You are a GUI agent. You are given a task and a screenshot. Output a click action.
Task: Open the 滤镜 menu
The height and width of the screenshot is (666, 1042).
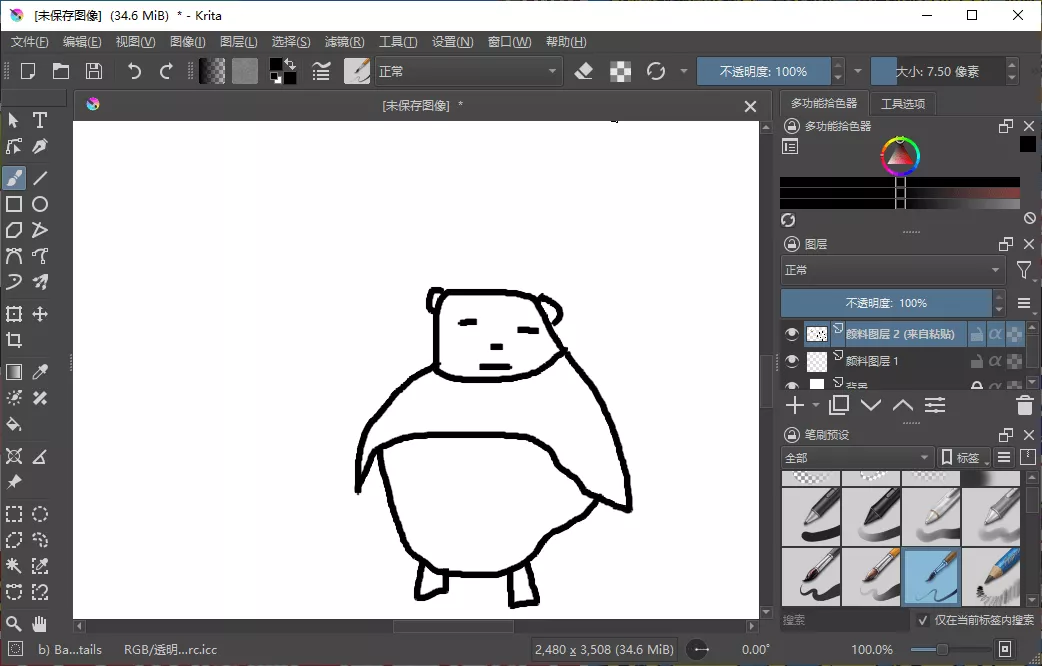click(x=344, y=41)
